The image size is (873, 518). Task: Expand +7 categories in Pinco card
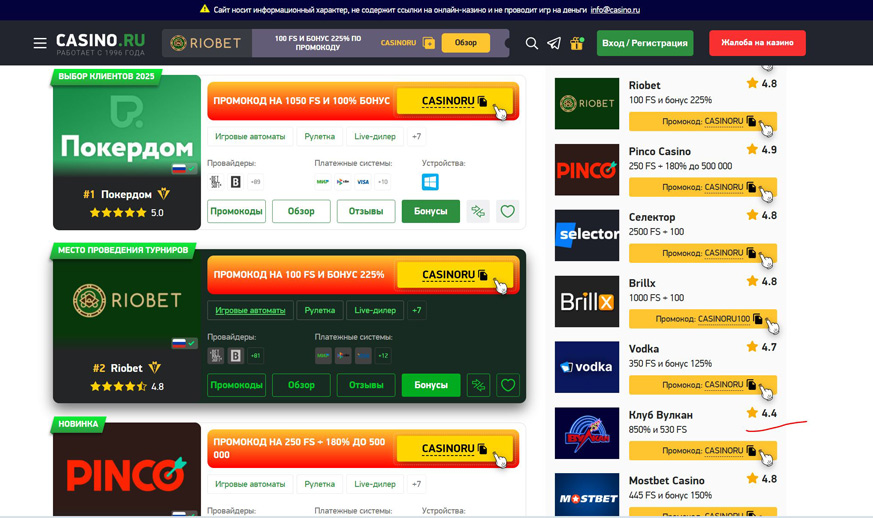click(416, 484)
